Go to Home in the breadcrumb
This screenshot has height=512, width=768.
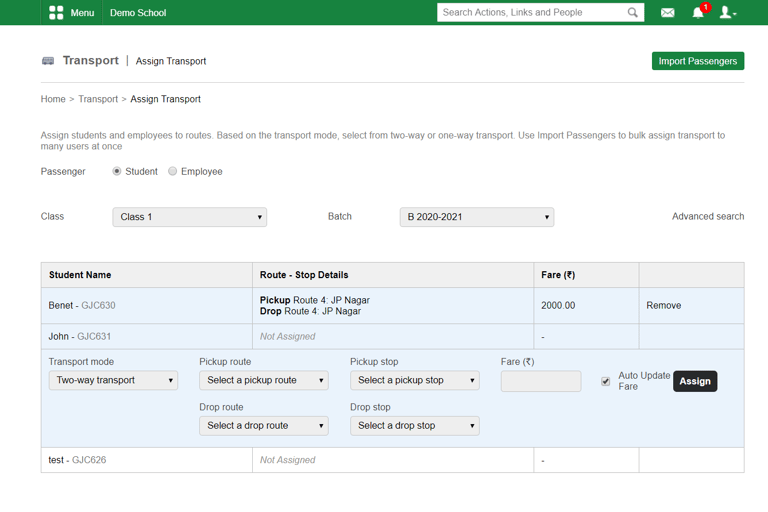click(x=53, y=99)
